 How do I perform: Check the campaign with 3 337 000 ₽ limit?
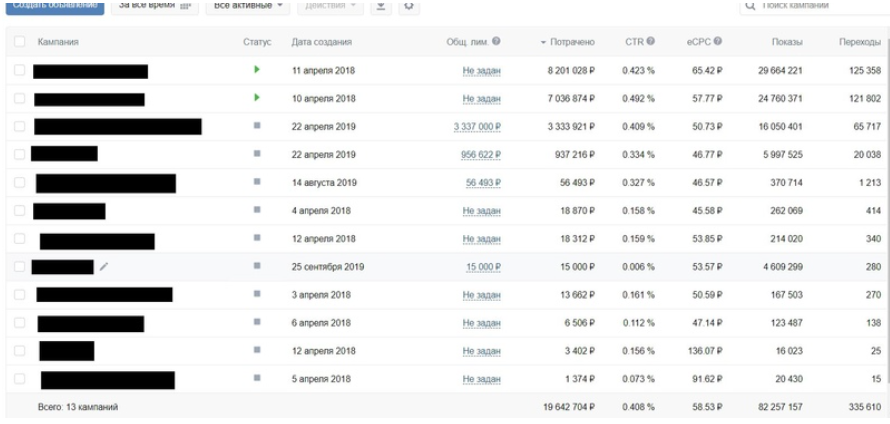tap(20, 126)
